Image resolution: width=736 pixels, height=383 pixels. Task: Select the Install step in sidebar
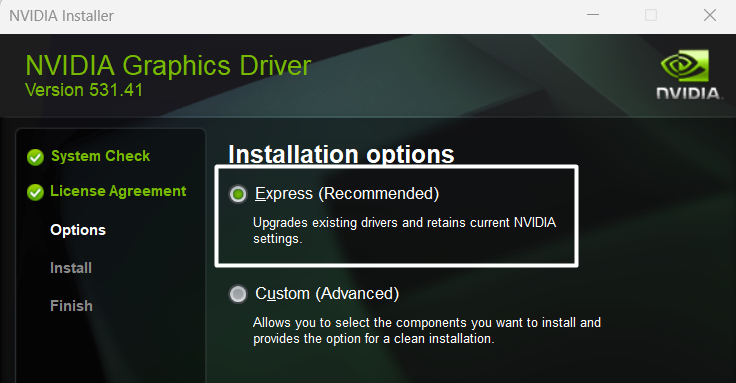point(71,268)
